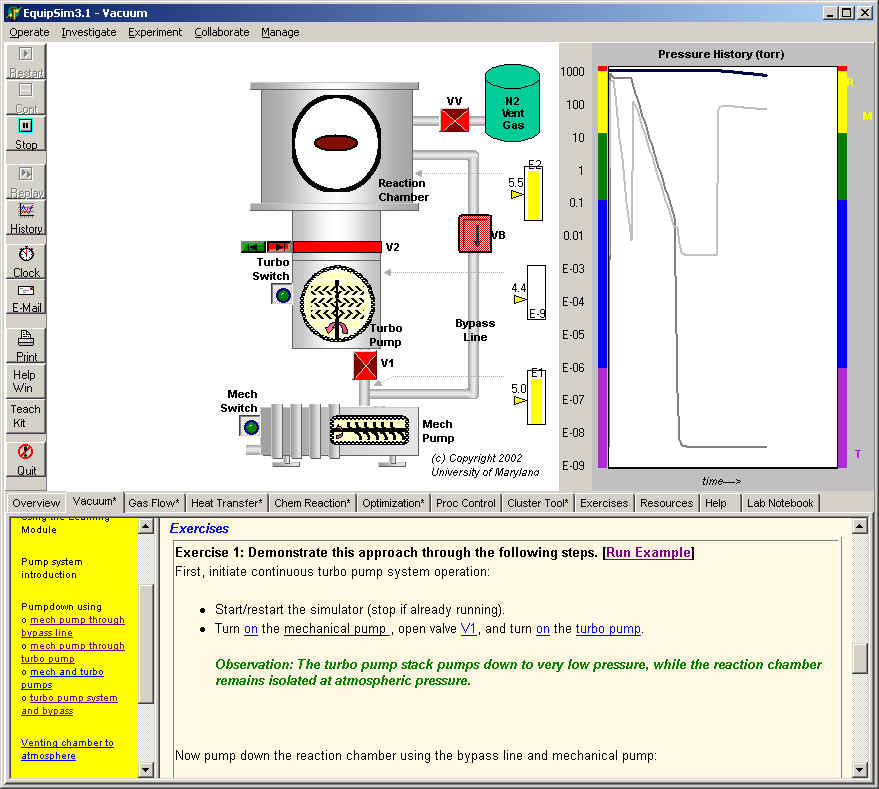Screen dimensions: 879x789
Task: Click the Stop simulation button
Action: click(x=25, y=133)
